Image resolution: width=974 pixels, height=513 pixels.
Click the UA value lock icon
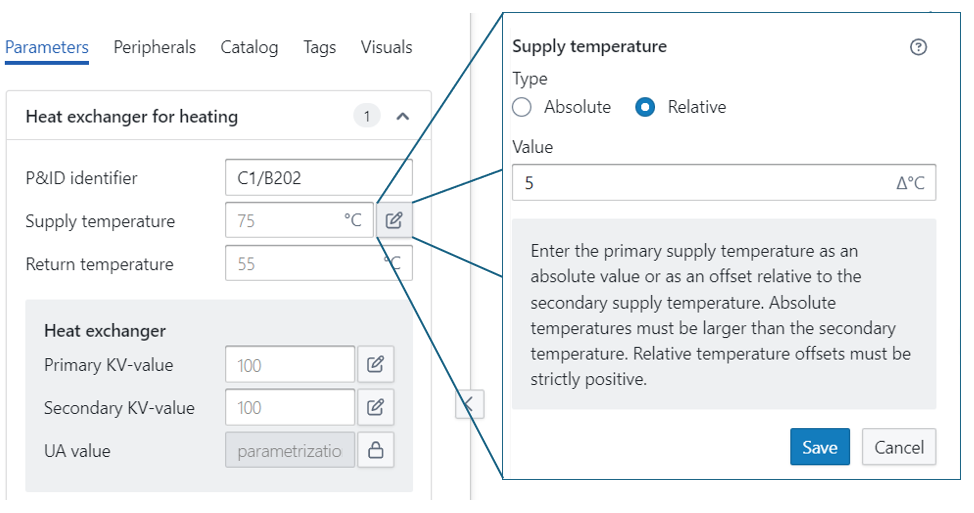[376, 451]
